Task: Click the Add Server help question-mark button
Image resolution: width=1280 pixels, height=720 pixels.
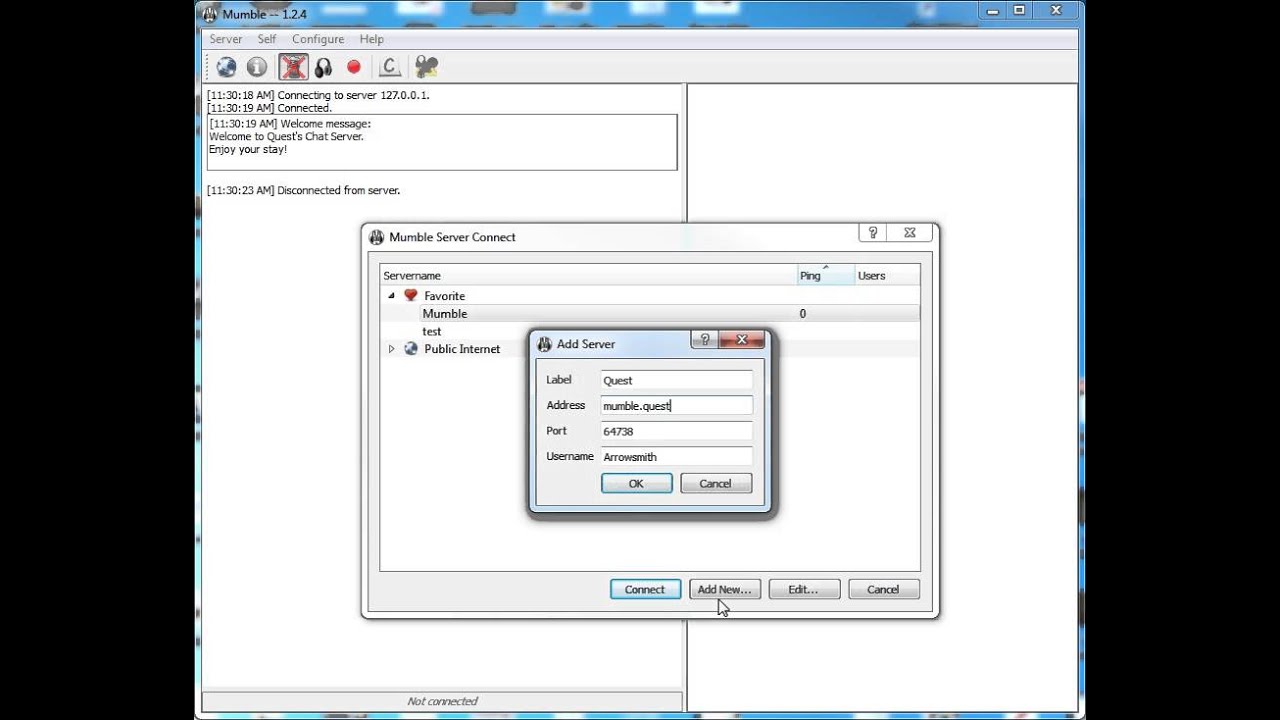Action: (705, 340)
